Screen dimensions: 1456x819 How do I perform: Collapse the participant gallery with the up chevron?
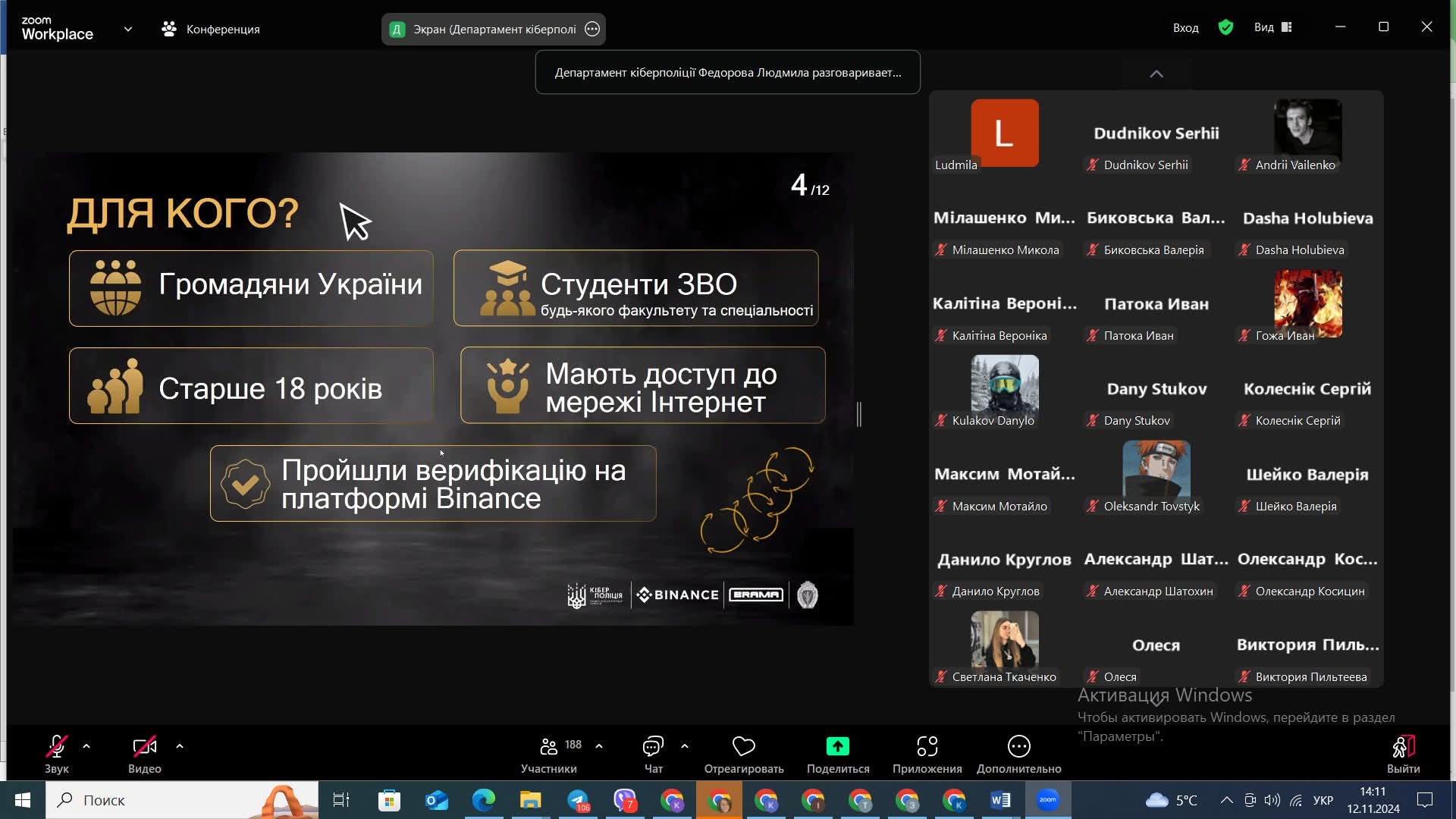coord(1156,74)
